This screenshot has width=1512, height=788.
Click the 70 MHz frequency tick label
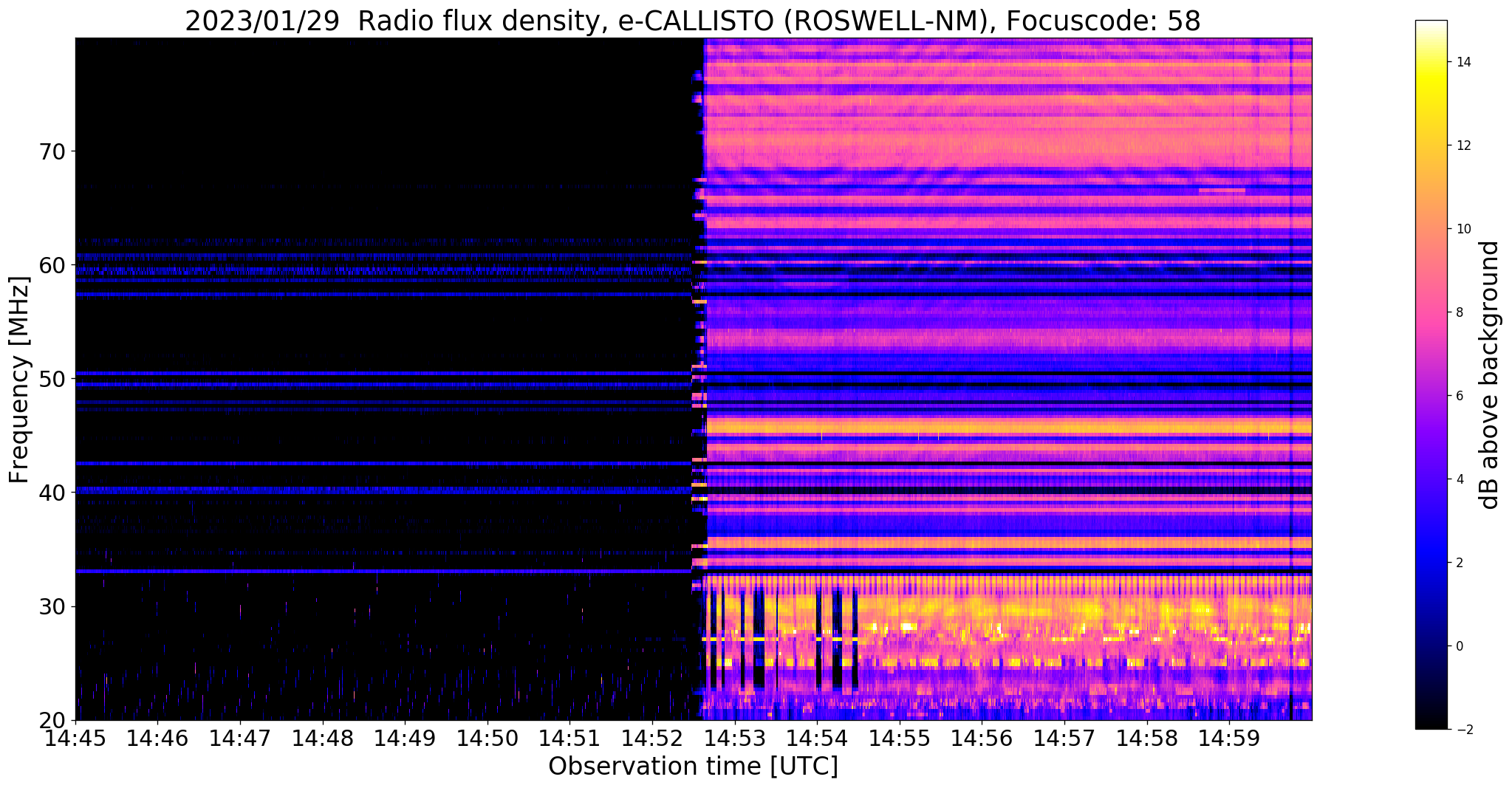pos(52,151)
